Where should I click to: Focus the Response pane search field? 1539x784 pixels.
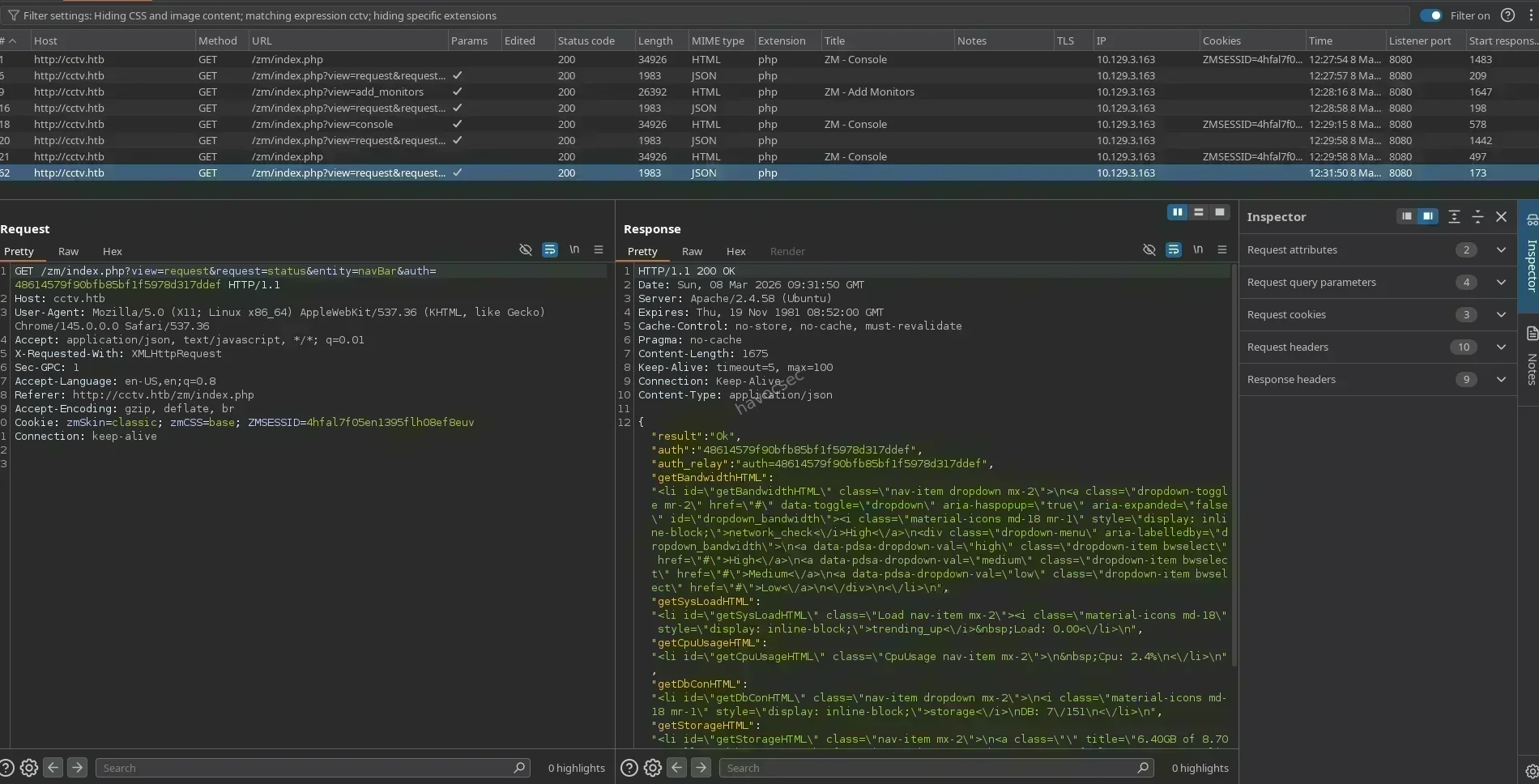click(936, 768)
